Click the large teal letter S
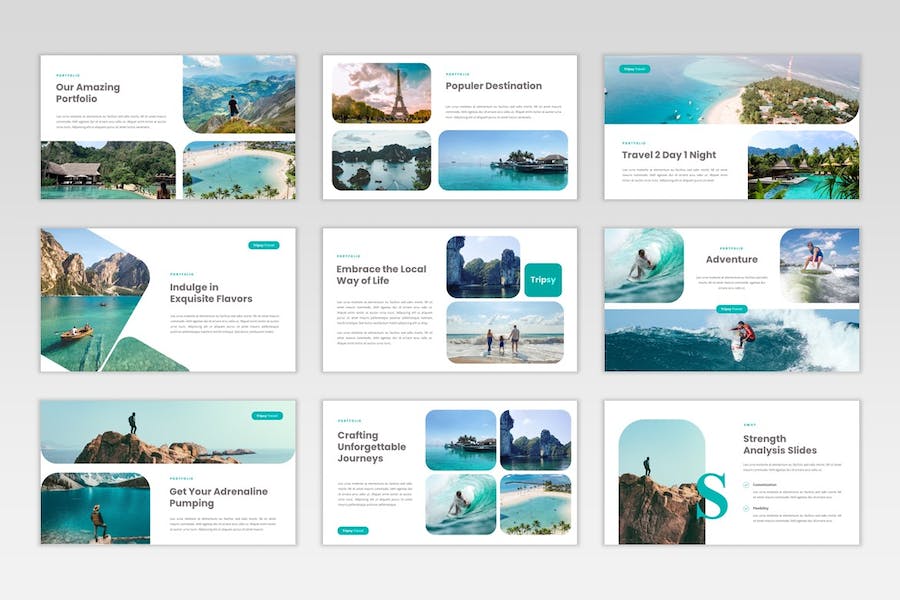The width and height of the screenshot is (900, 600). click(712, 497)
